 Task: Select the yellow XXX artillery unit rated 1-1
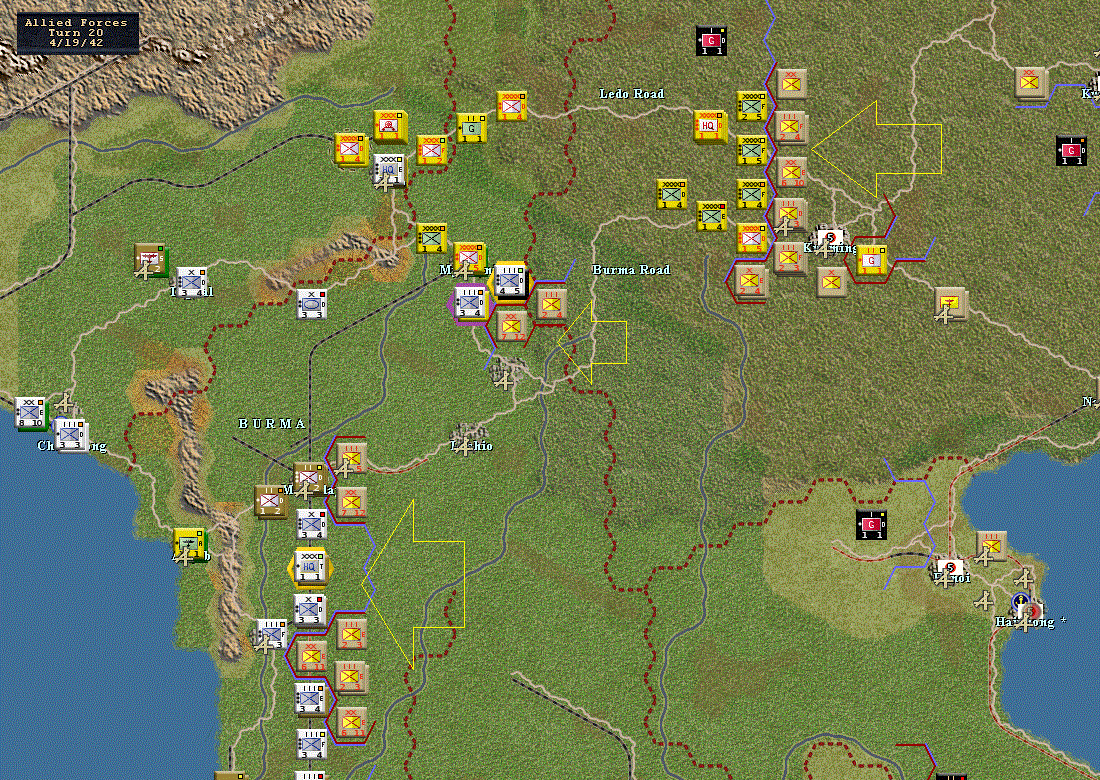(x=388, y=126)
